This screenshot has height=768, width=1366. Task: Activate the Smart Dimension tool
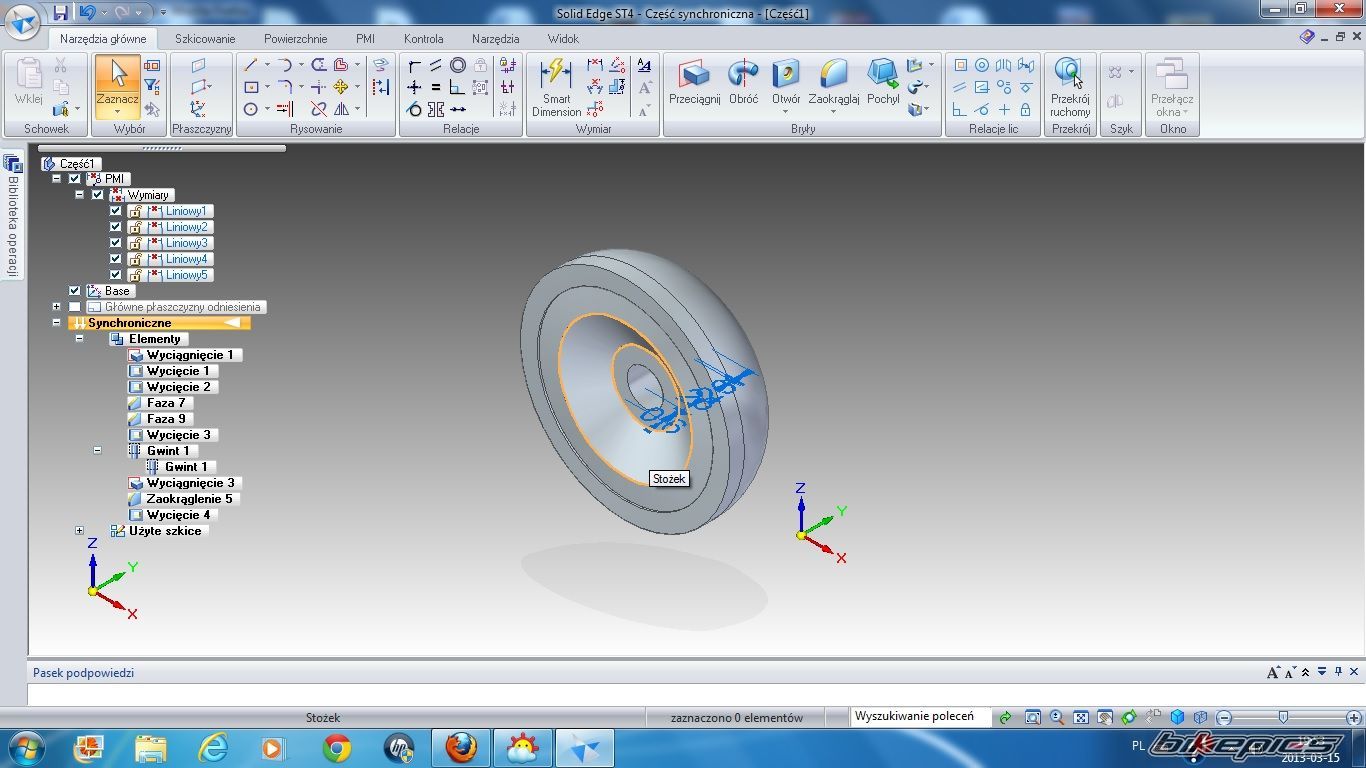(x=556, y=86)
